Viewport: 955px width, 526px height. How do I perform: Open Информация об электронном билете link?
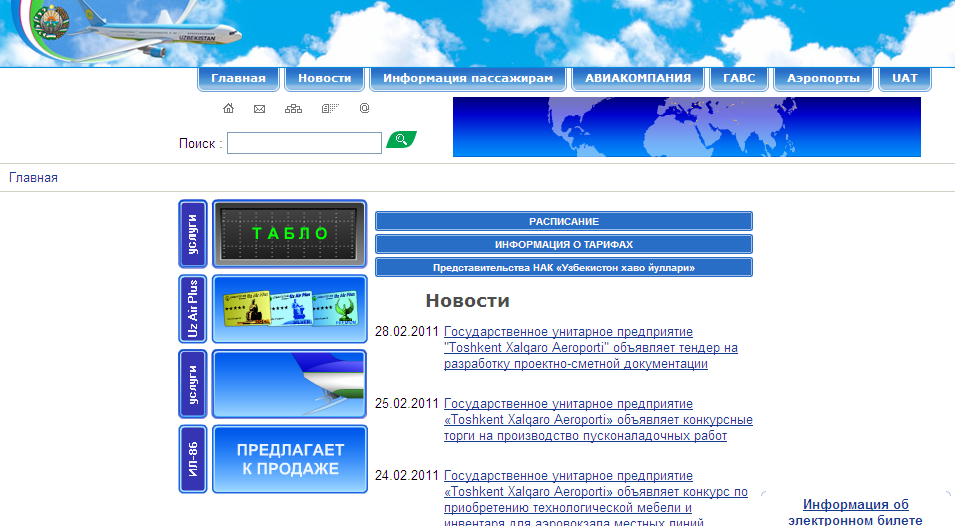pos(855,512)
